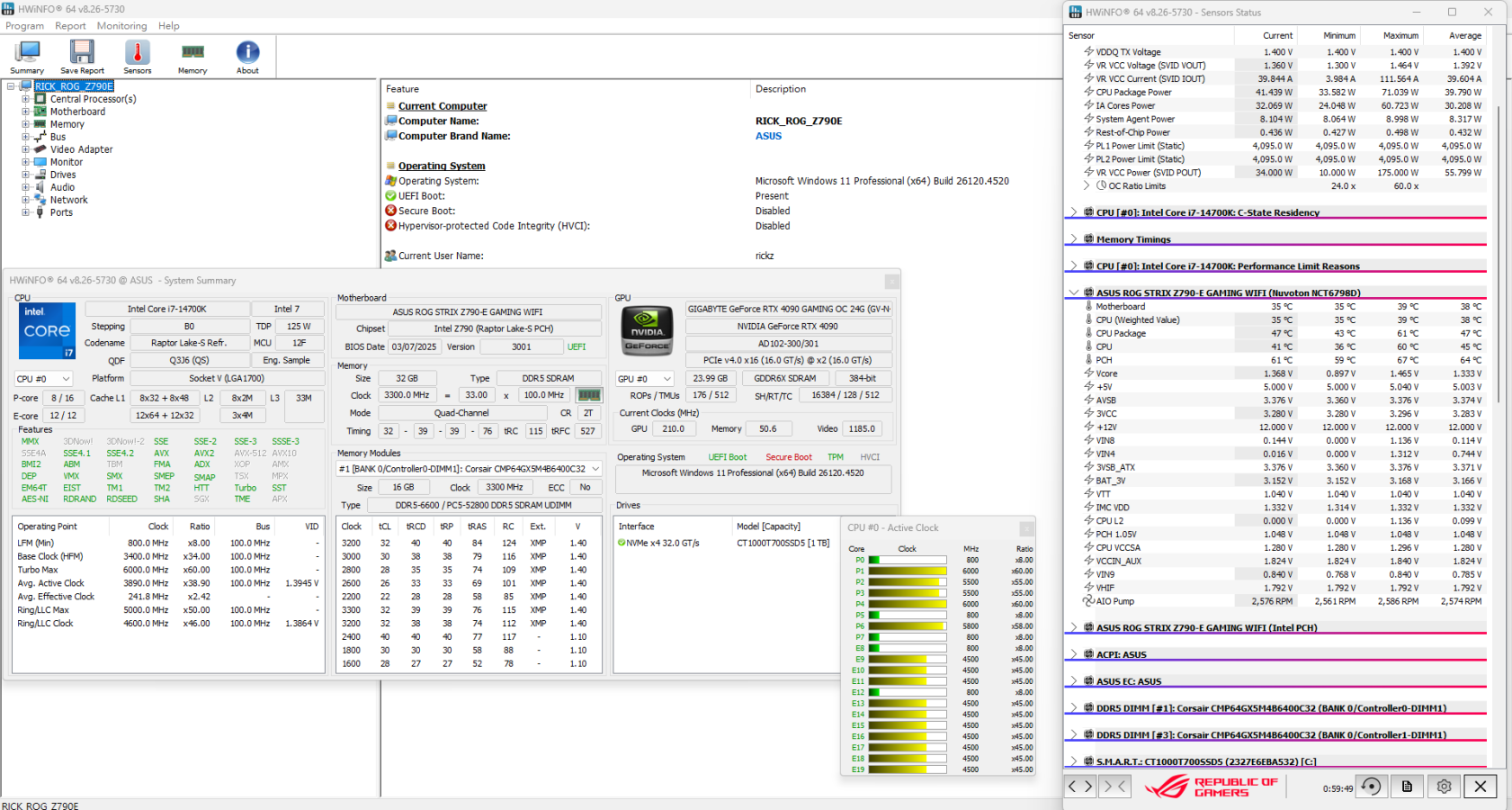Open the Report menu
1512x810 pixels.
tap(70, 26)
